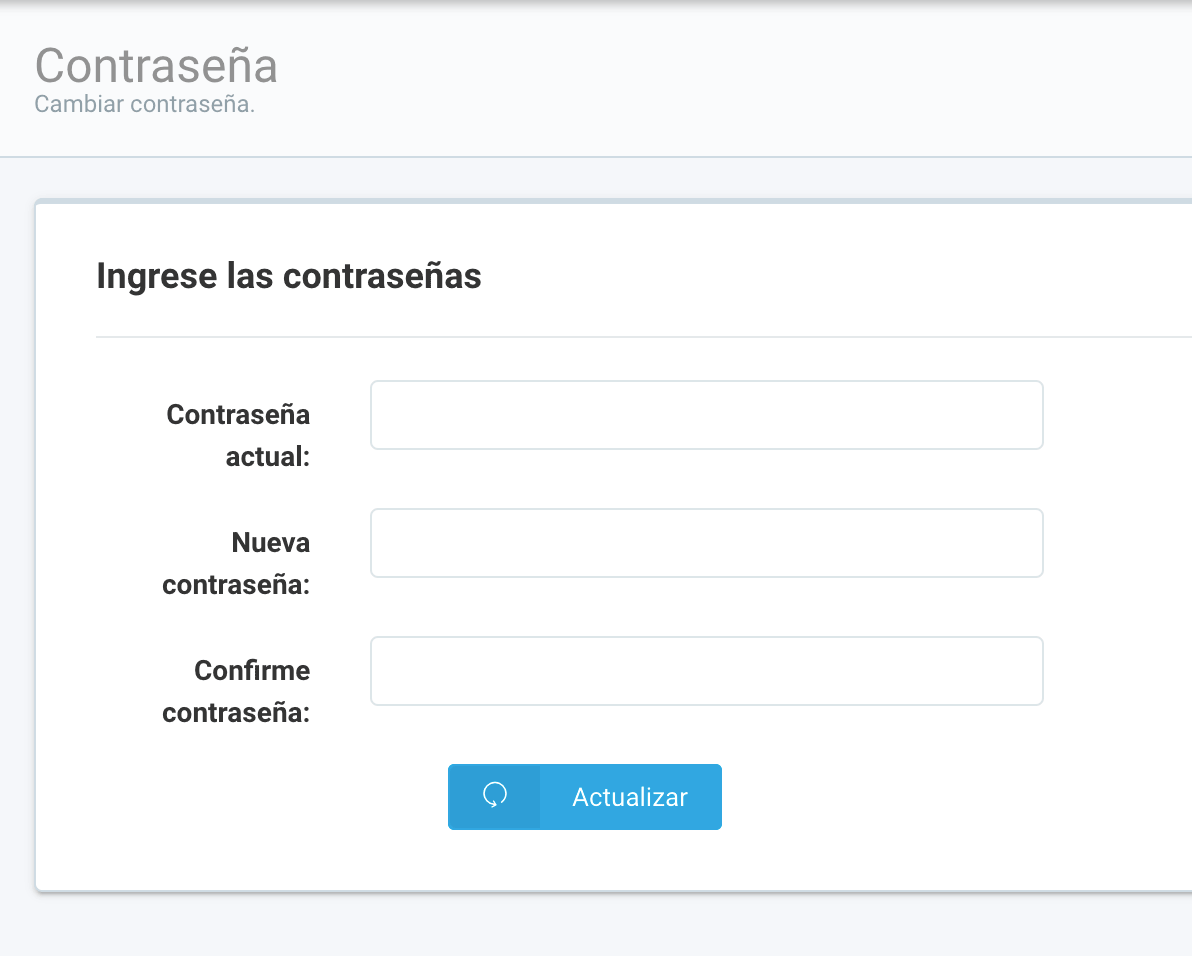Click the refresh icon on Actualizar button

pyautogui.click(x=495, y=796)
